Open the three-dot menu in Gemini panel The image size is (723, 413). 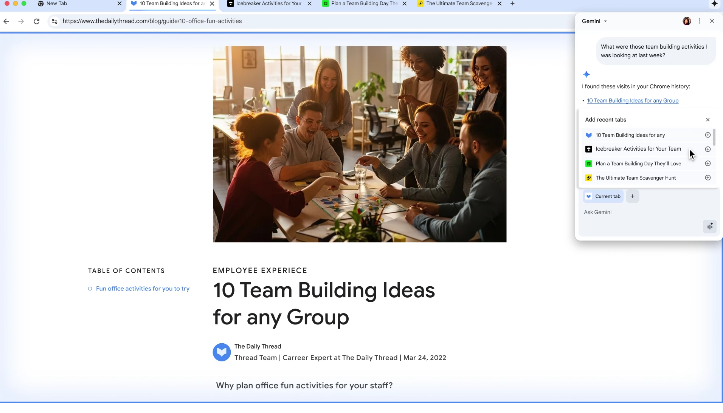tap(699, 21)
